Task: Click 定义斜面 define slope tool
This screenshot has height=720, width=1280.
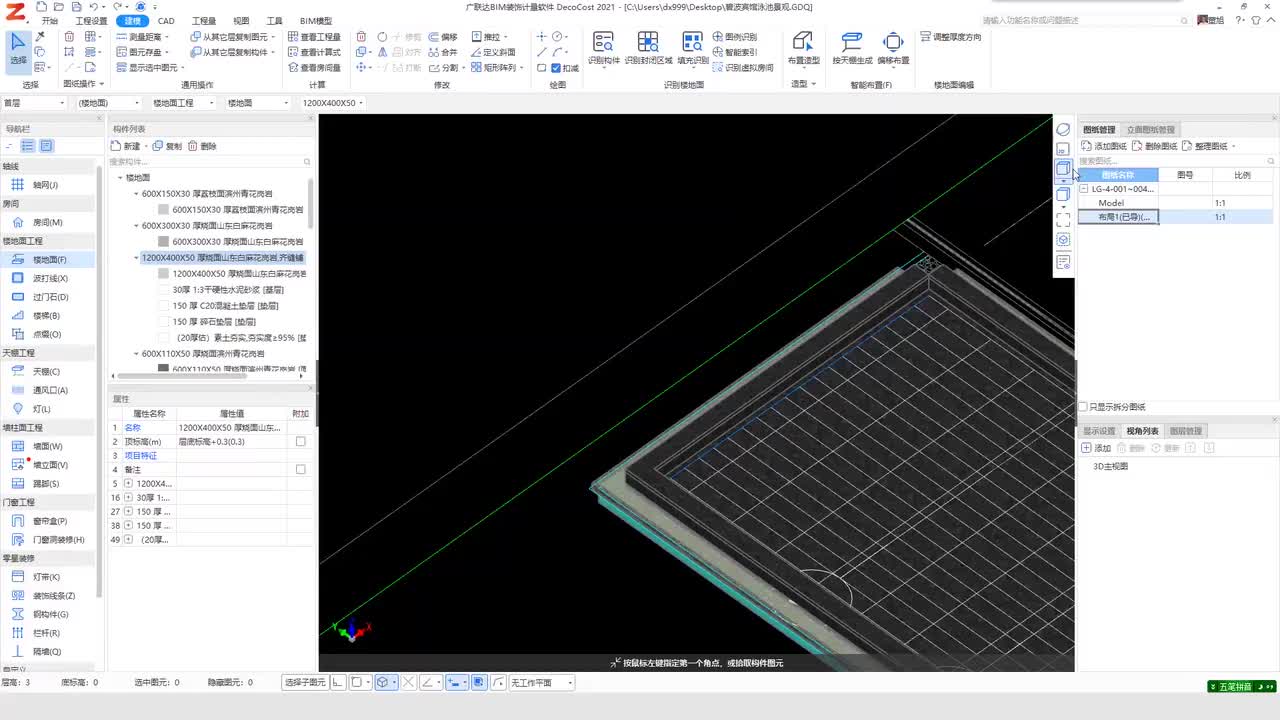Action: [x=492, y=52]
